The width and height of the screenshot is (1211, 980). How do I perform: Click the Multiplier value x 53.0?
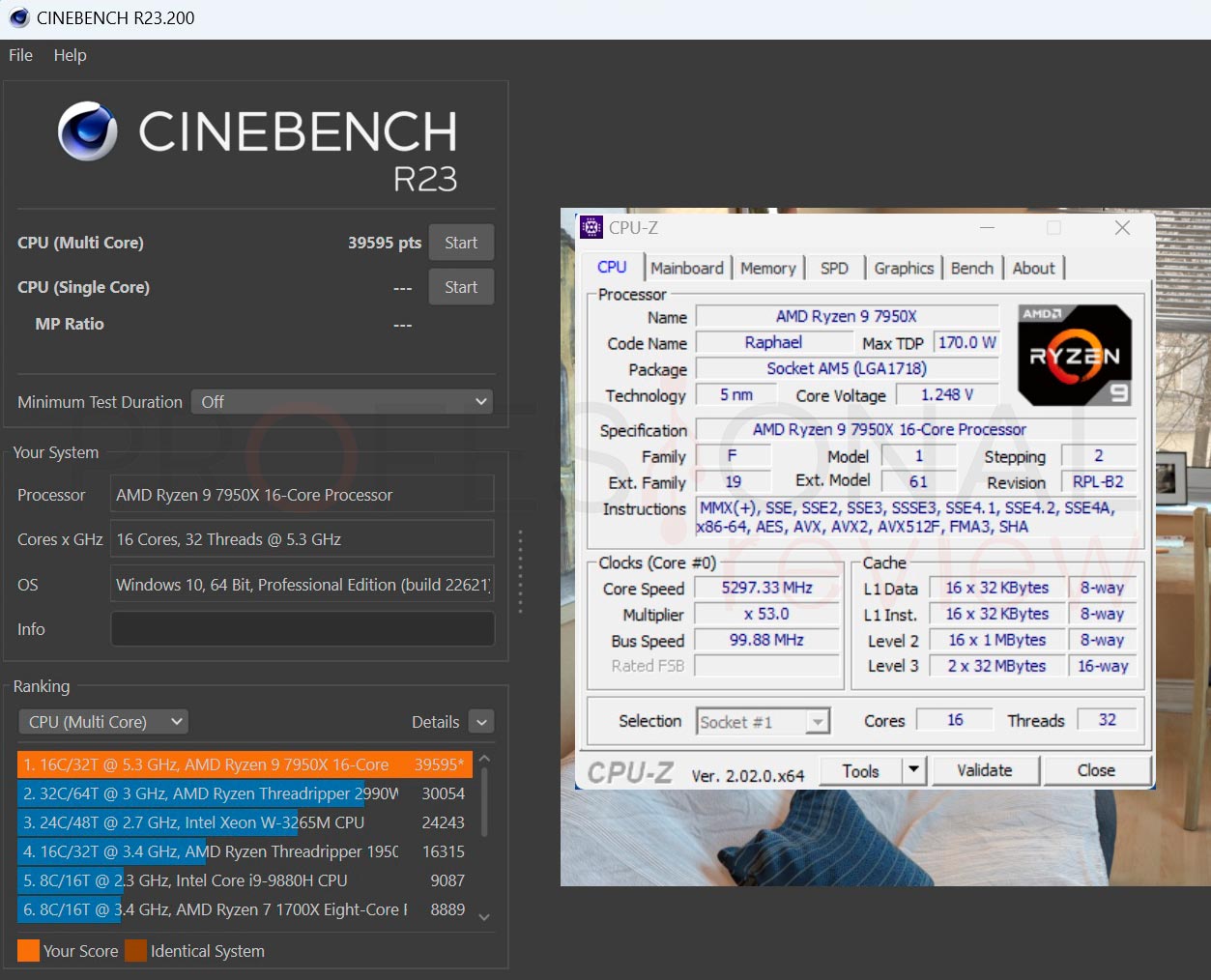click(x=767, y=614)
